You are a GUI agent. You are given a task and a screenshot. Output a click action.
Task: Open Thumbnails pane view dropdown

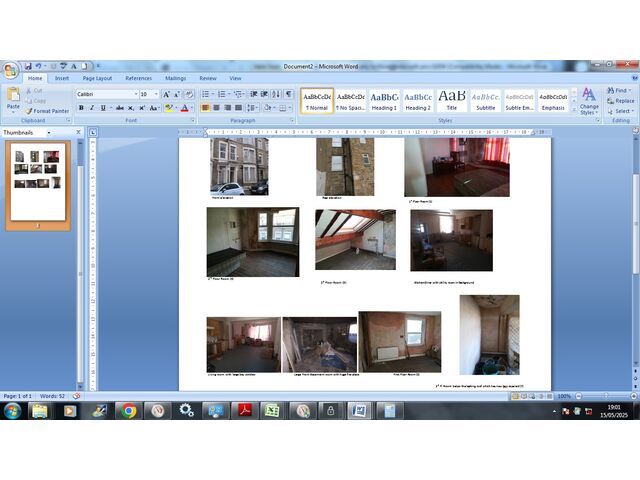49,133
